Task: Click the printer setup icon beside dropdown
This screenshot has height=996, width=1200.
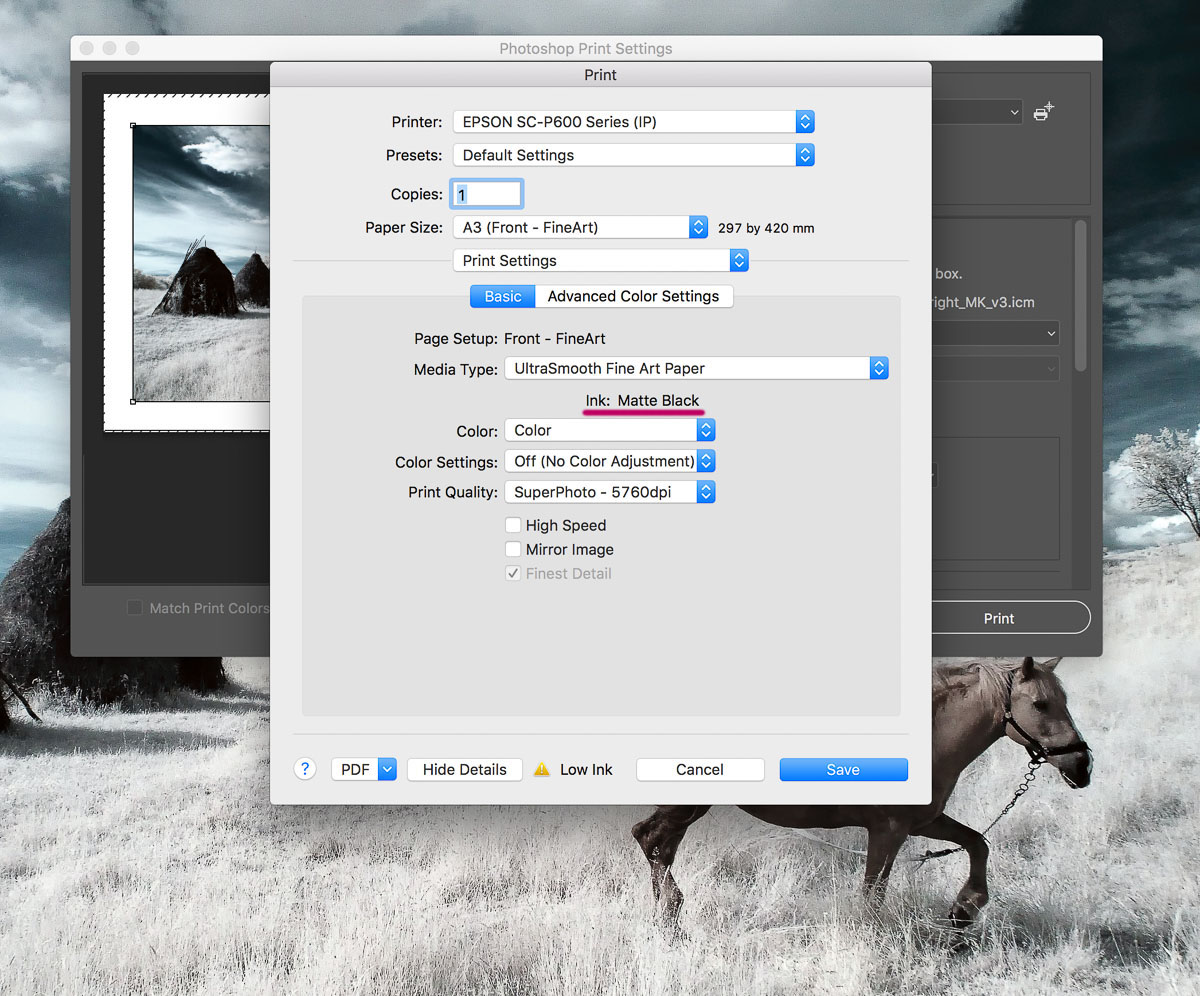Action: [1043, 112]
